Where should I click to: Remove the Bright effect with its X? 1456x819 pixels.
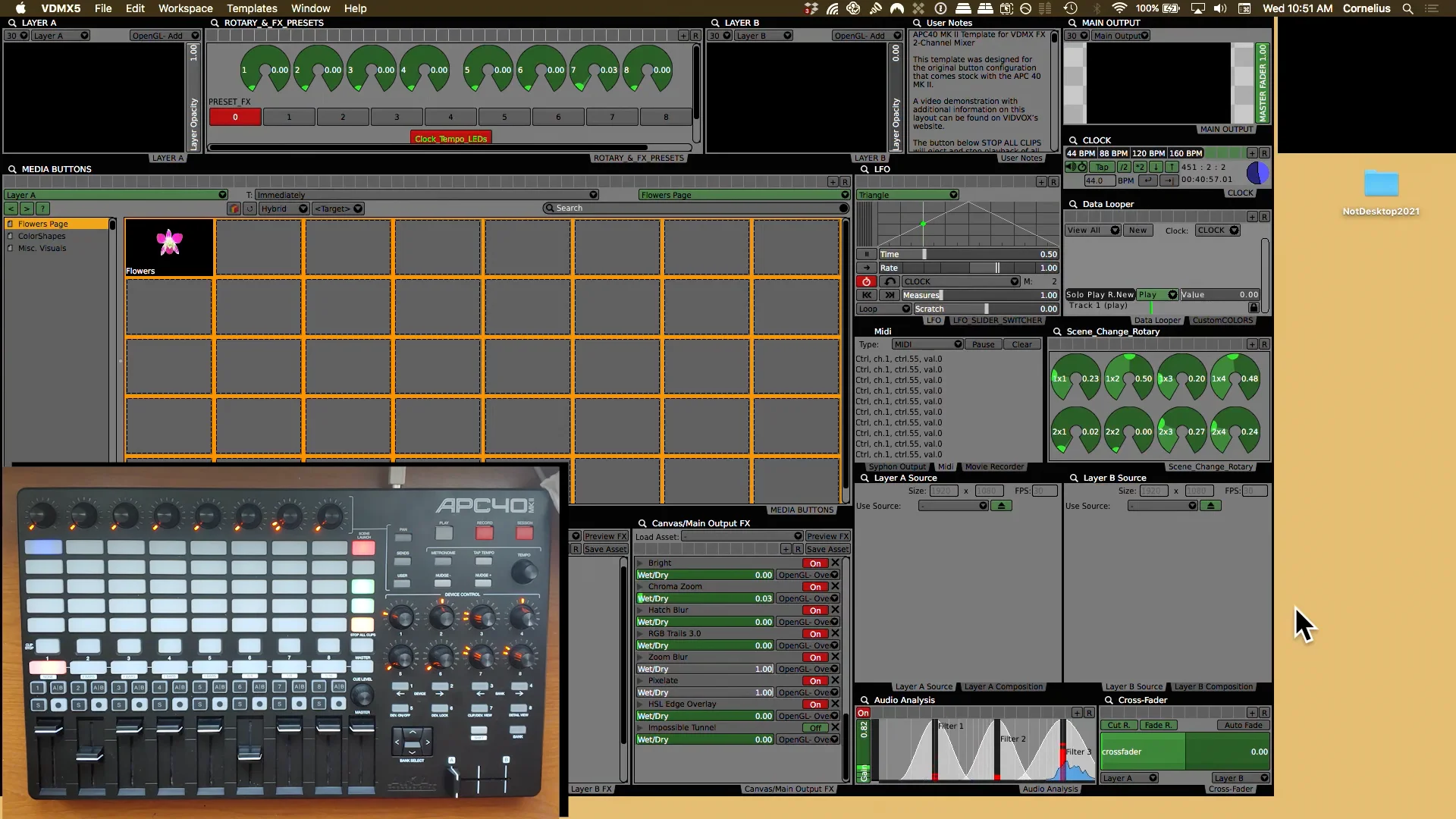835,563
